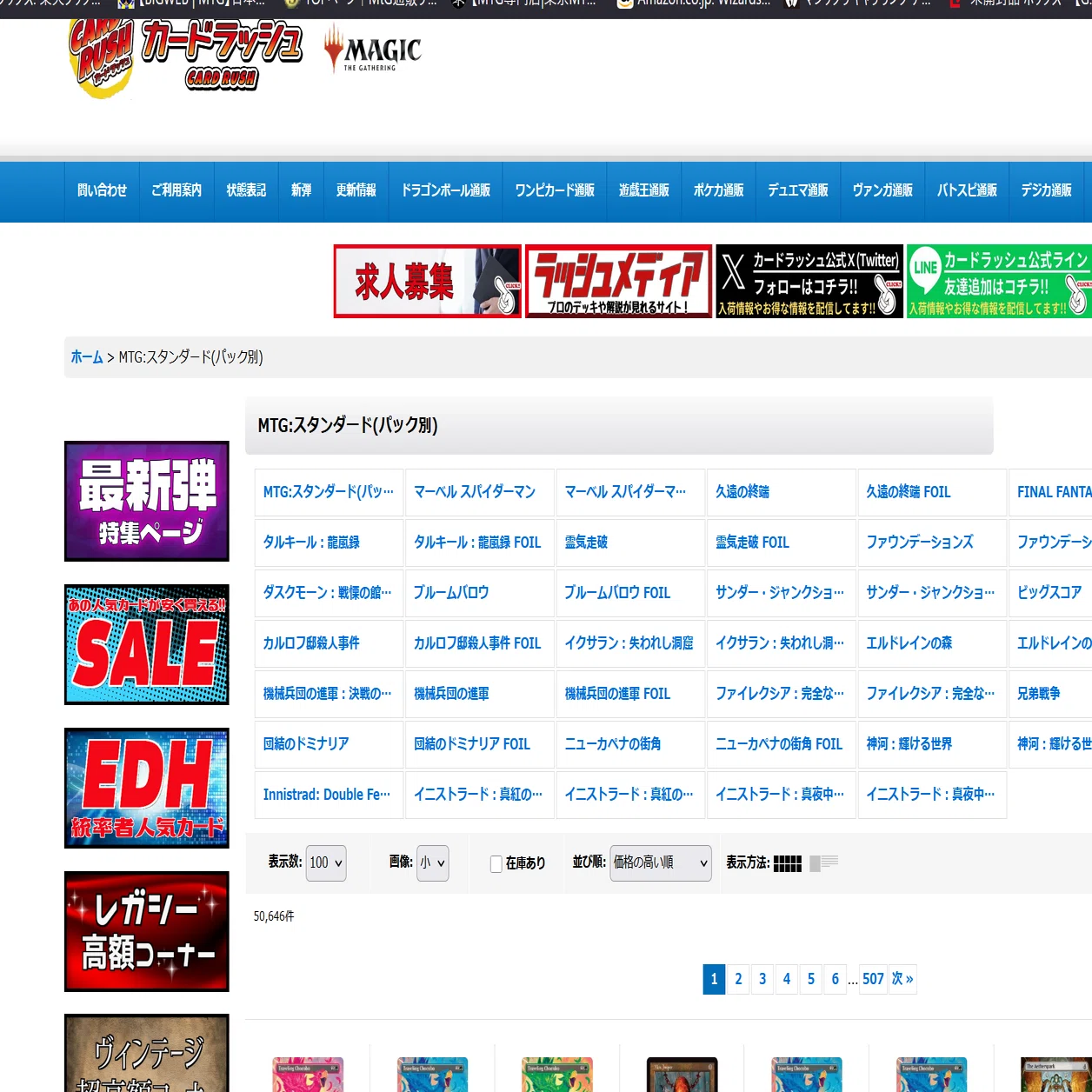Open 団結のドミナリア category link
This screenshot has width=1092, height=1092.
329,744
